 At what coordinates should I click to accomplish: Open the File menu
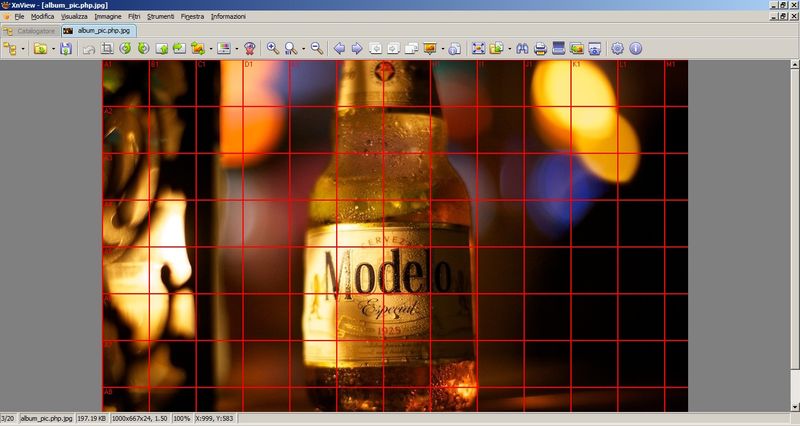click(19, 16)
